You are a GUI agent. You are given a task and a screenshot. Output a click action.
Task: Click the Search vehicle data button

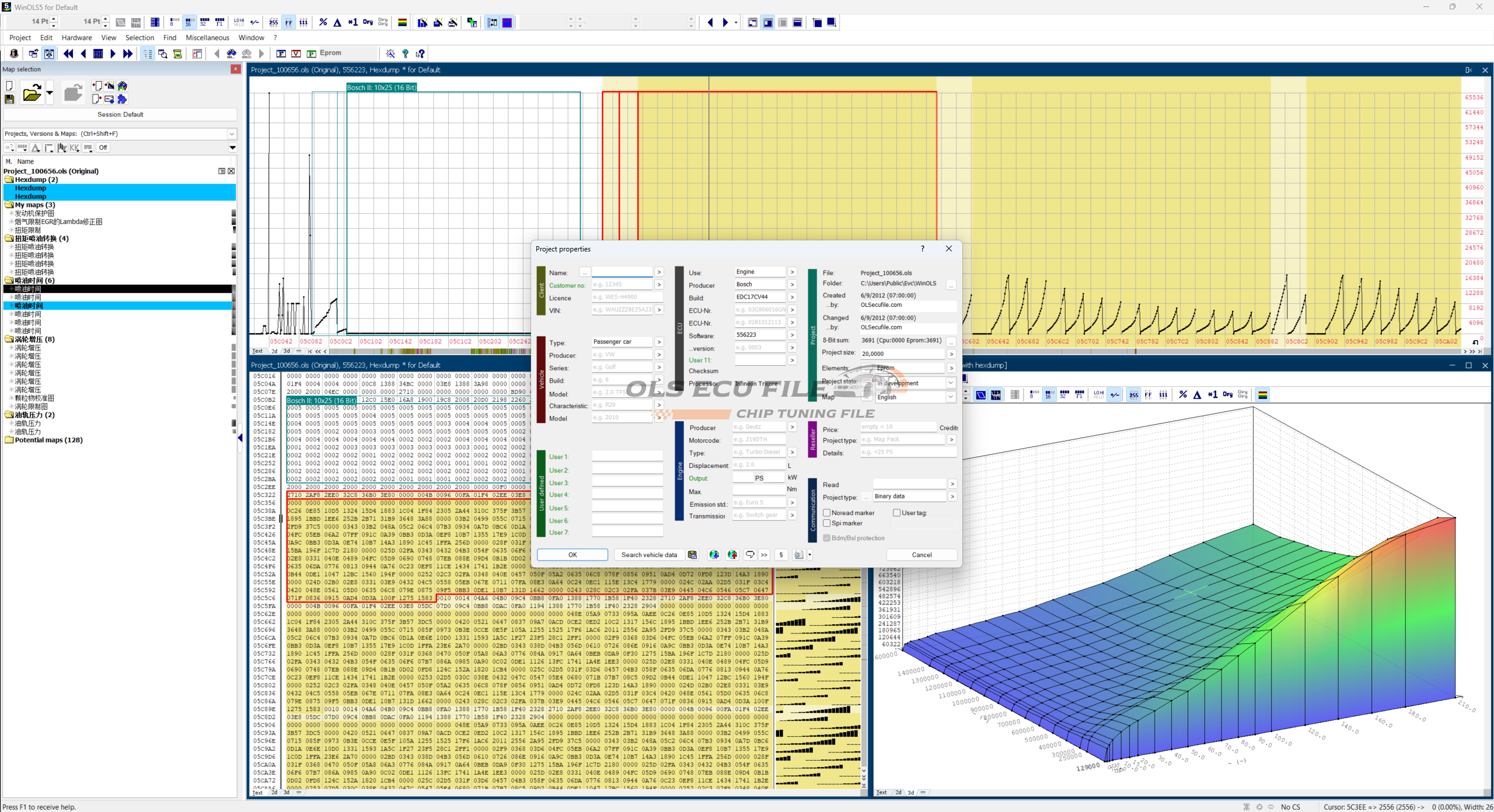point(648,555)
